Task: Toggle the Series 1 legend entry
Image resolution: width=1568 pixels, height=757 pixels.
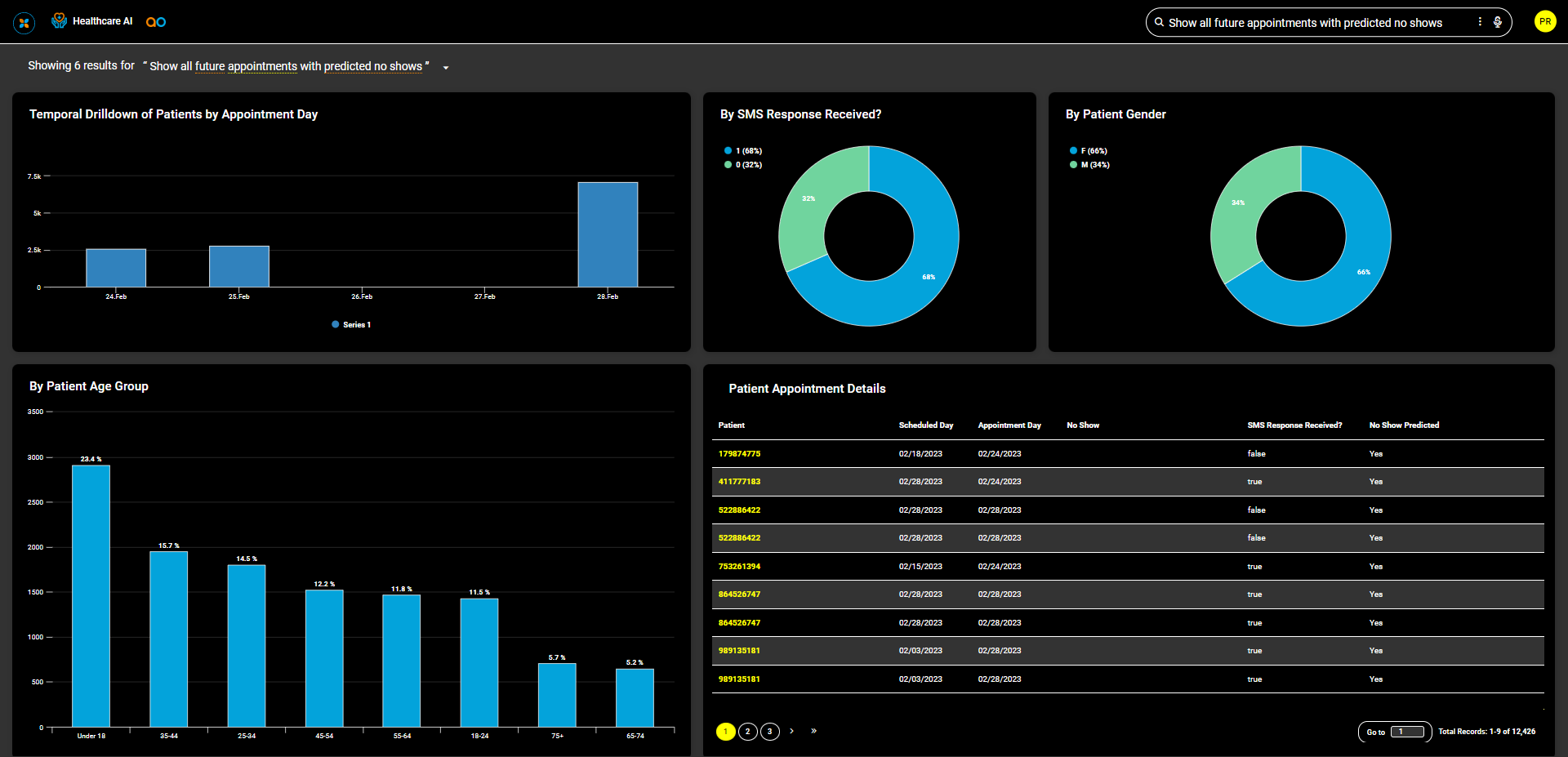Action: 351,325
